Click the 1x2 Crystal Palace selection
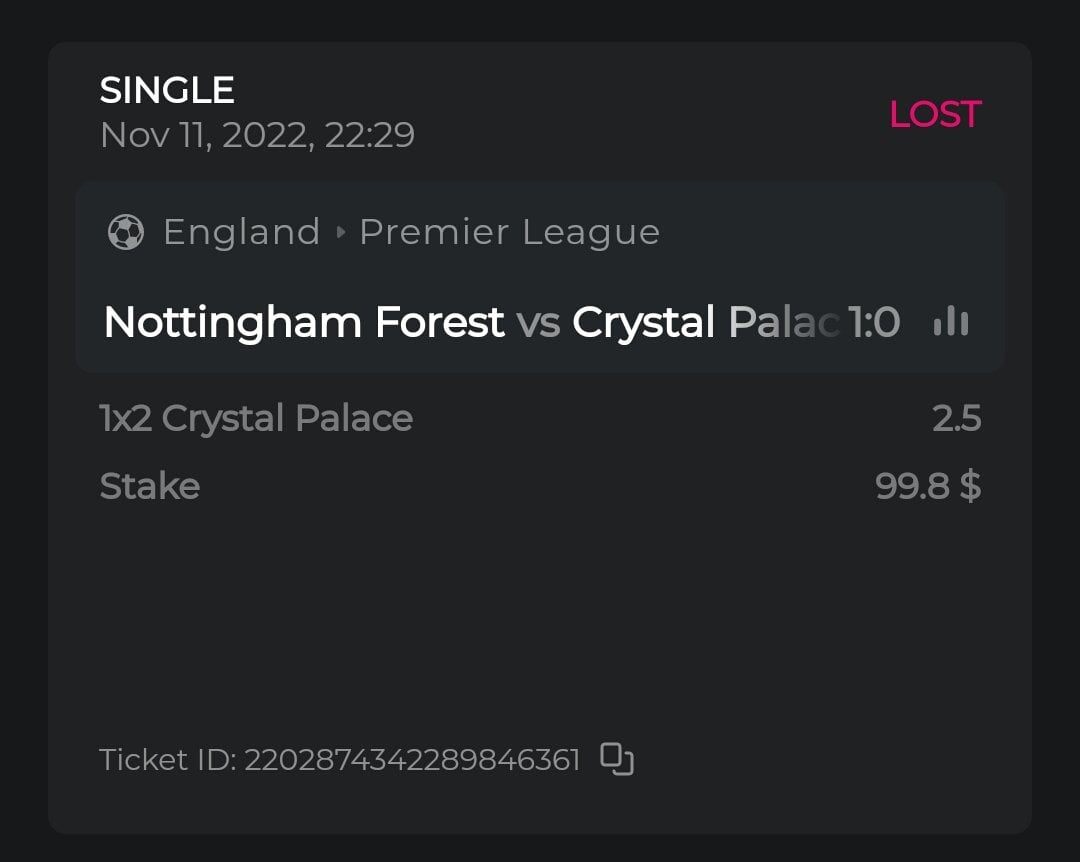 click(256, 418)
